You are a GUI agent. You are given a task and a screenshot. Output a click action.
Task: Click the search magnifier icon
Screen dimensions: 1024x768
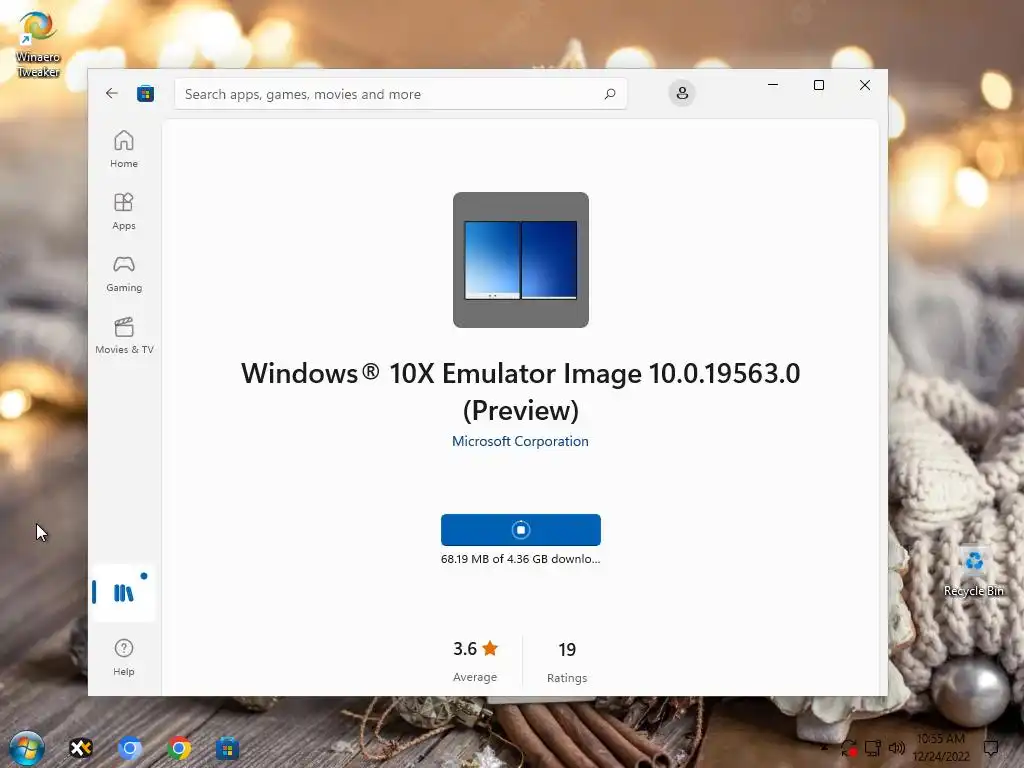609,94
